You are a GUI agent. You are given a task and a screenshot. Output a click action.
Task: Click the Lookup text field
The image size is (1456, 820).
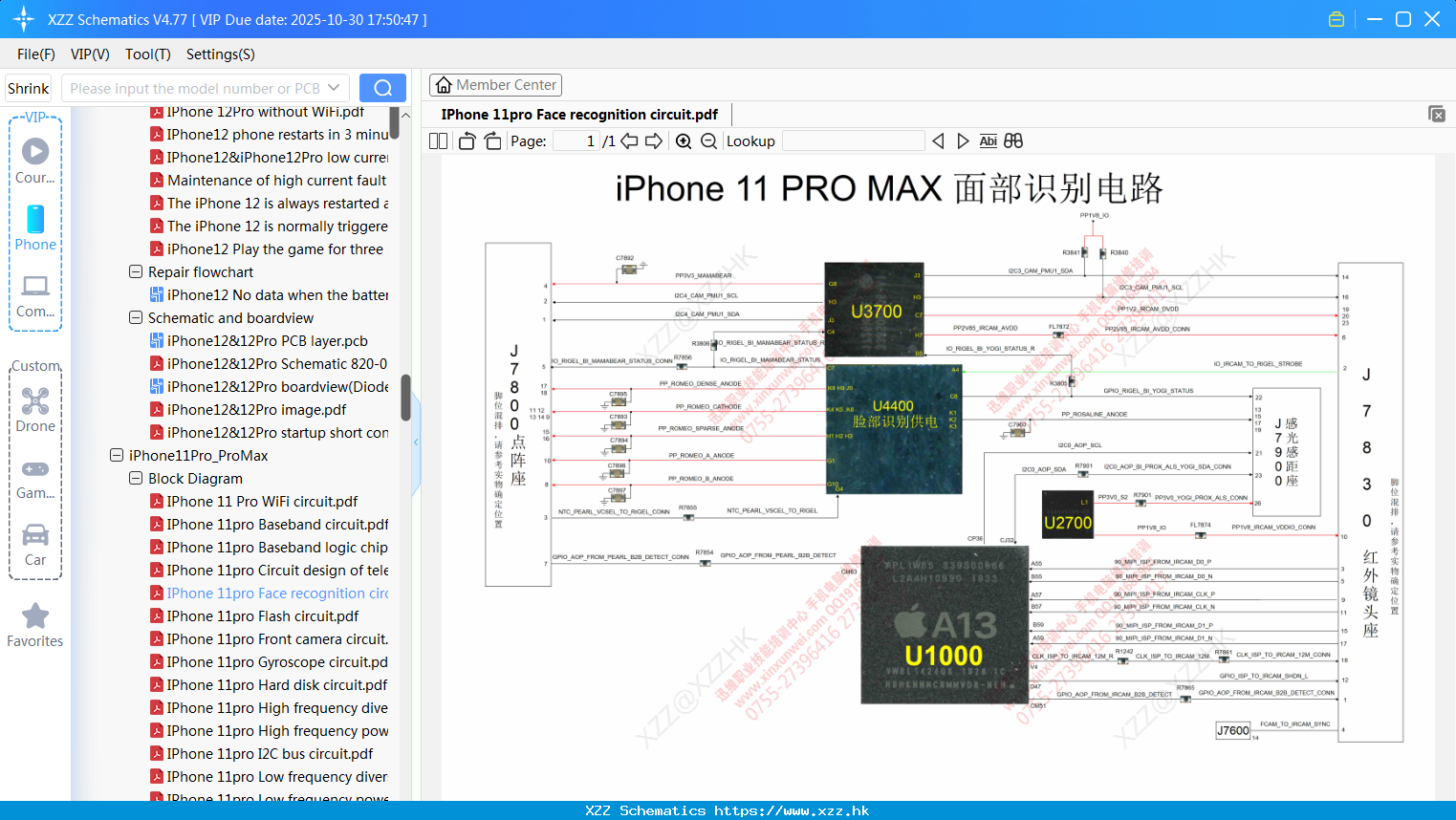point(854,141)
